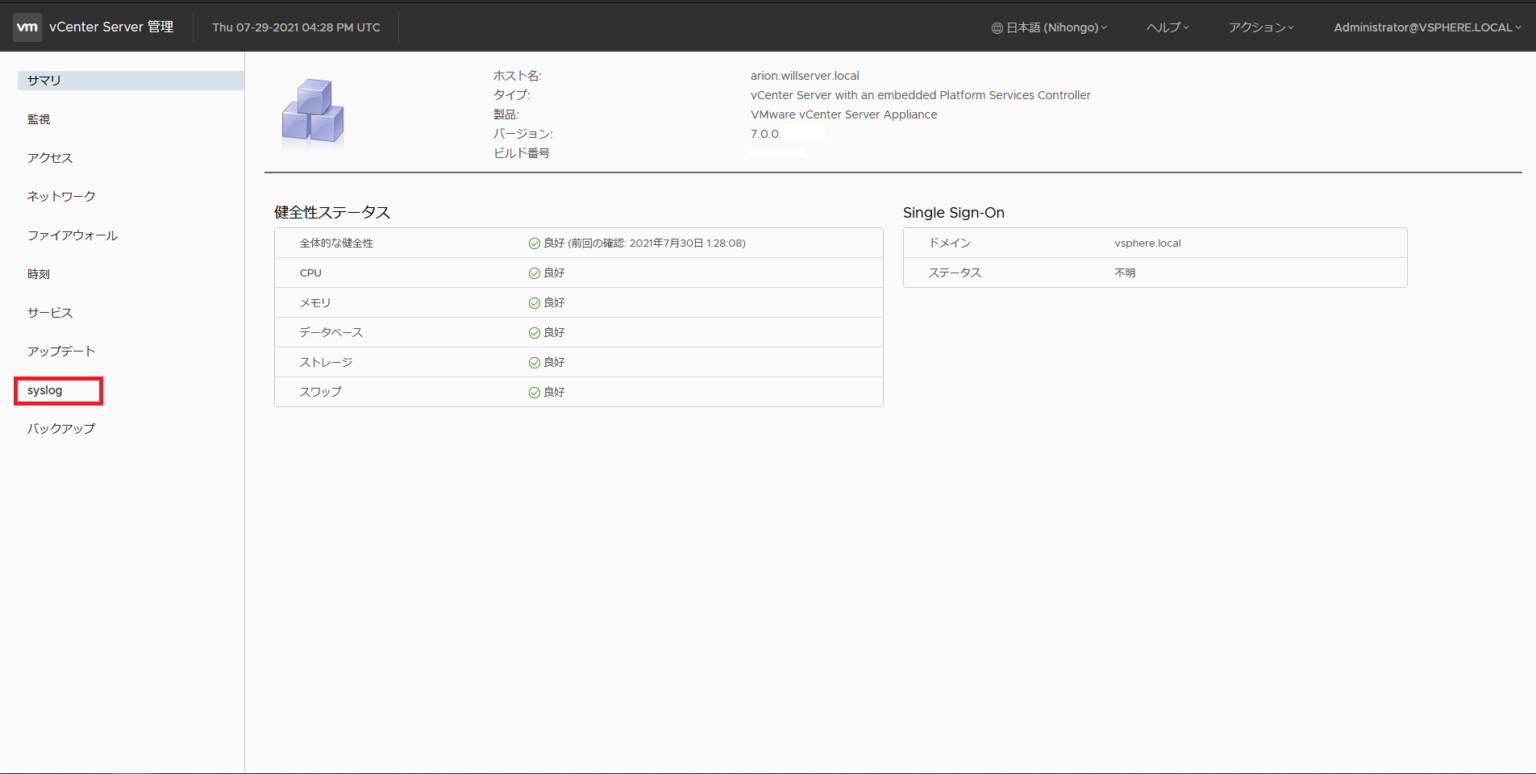Screen dimensions: 1536x774
Task: Click the VMware vm logo icon
Action: (28, 27)
